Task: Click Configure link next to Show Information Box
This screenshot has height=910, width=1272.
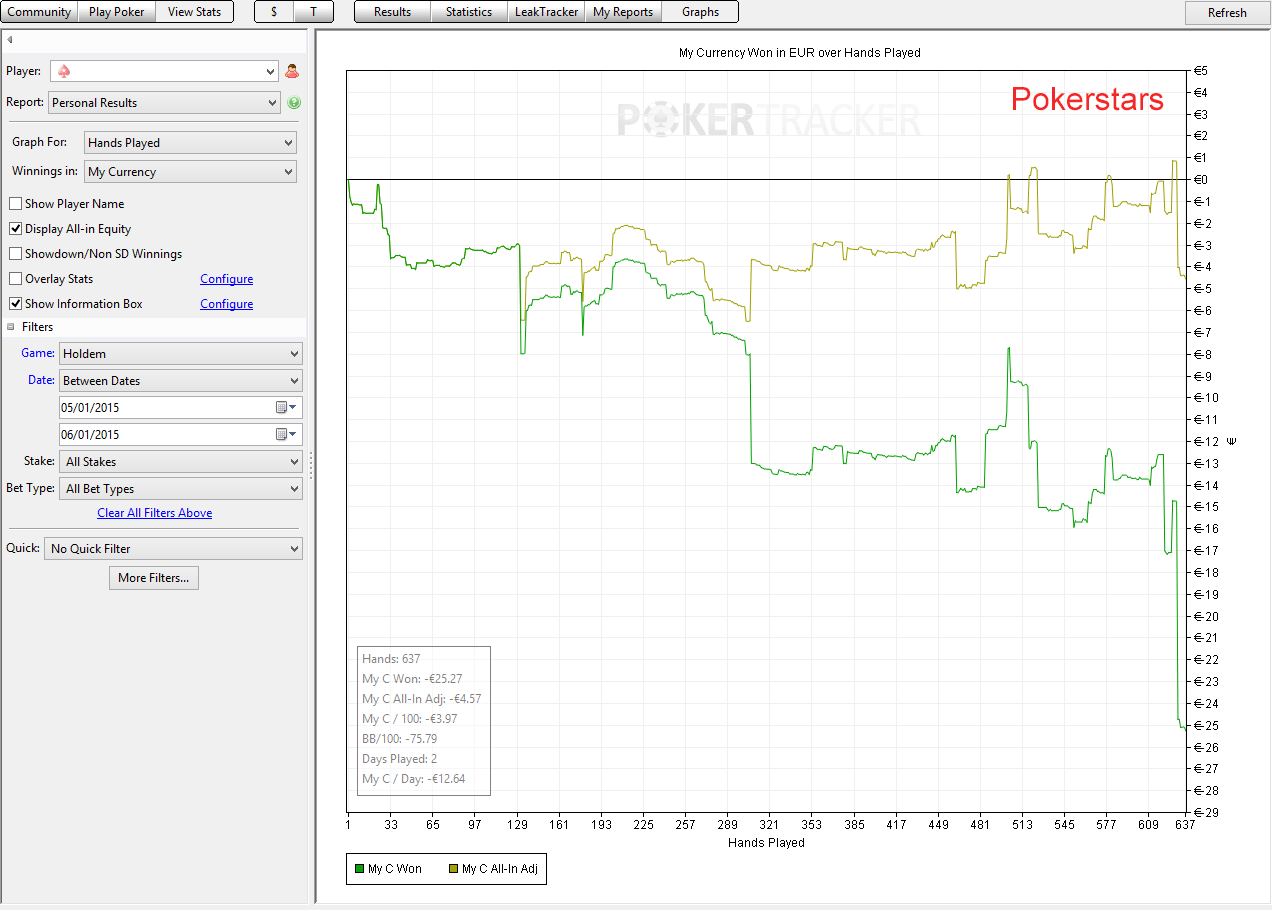Action: tap(227, 304)
